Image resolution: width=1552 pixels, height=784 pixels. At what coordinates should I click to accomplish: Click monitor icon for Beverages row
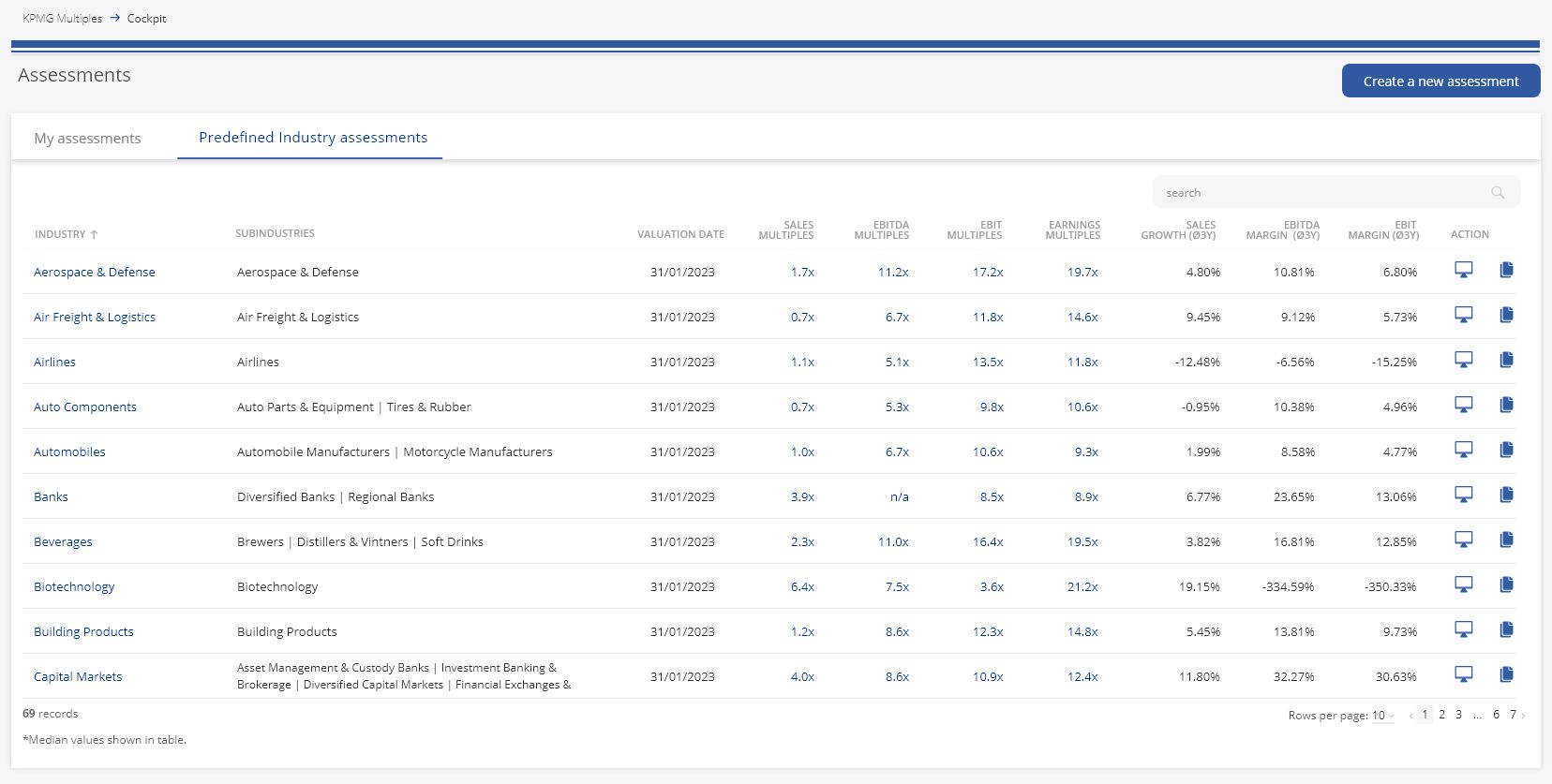(x=1463, y=540)
